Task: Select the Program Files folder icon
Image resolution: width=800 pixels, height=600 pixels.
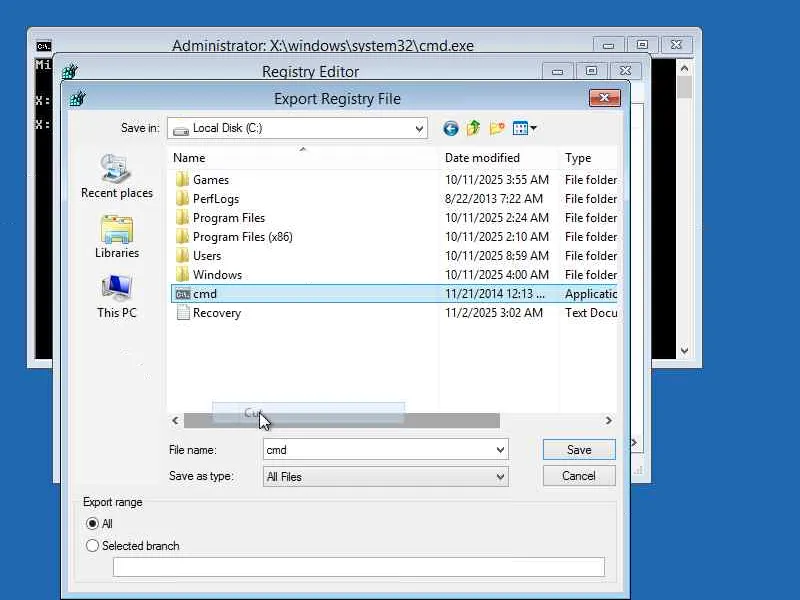Action: point(182,217)
